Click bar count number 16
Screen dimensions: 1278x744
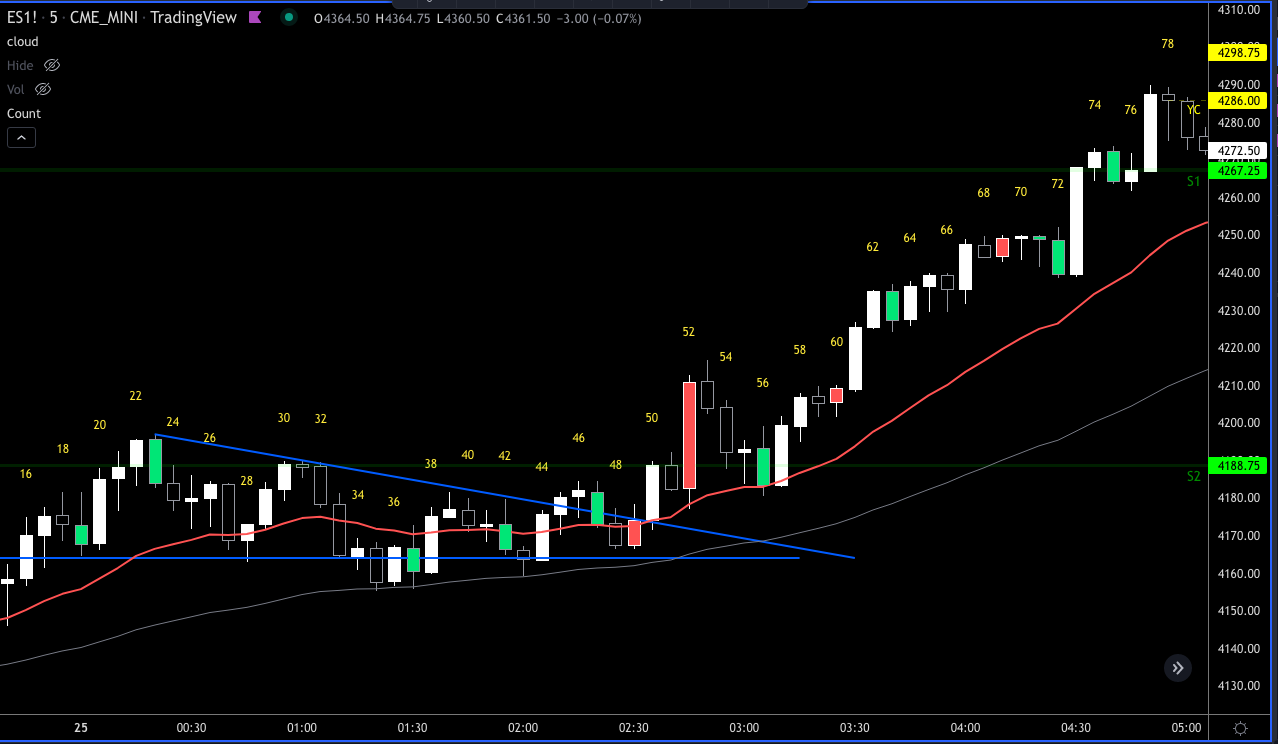click(x=25, y=474)
